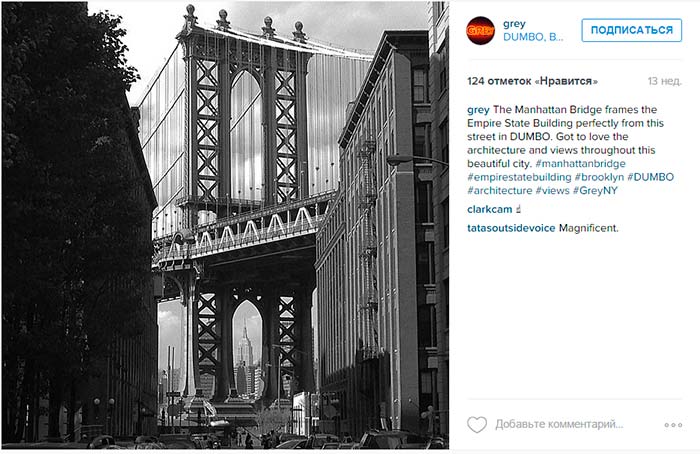
Task: Visit tatasoutsidevoice's profile
Action: pyautogui.click(x=511, y=228)
